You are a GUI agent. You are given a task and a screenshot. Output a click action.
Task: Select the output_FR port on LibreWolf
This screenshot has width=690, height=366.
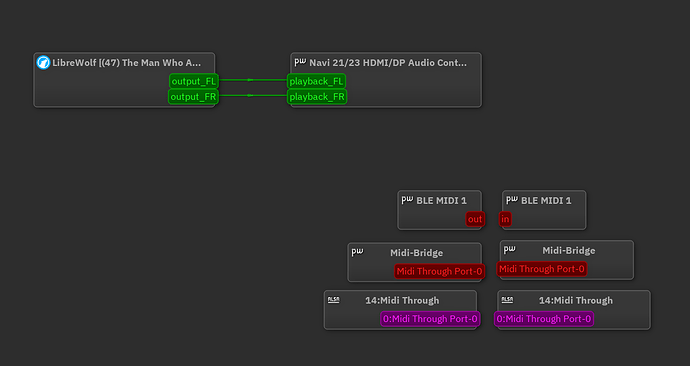coord(193,97)
